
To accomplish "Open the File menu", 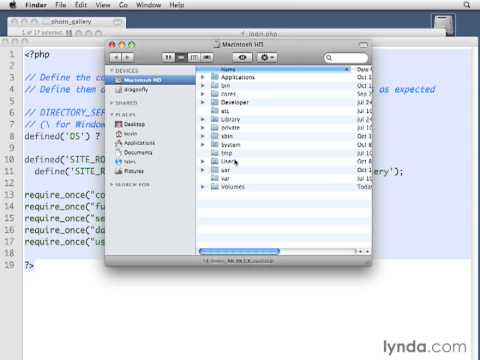I will pyautogui.click(x=61, y=5).
